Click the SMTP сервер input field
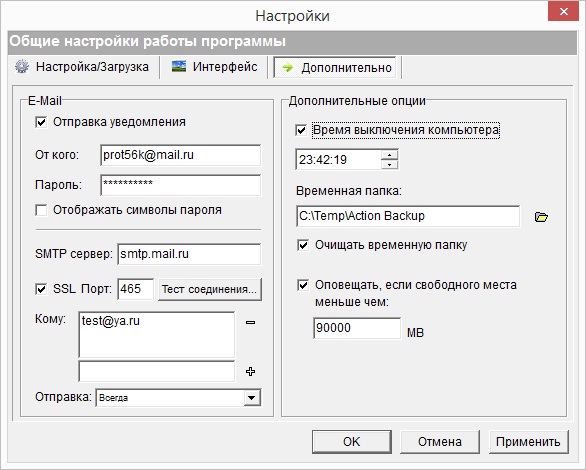This screenshot has width=586, height=470. pos(189,254)
